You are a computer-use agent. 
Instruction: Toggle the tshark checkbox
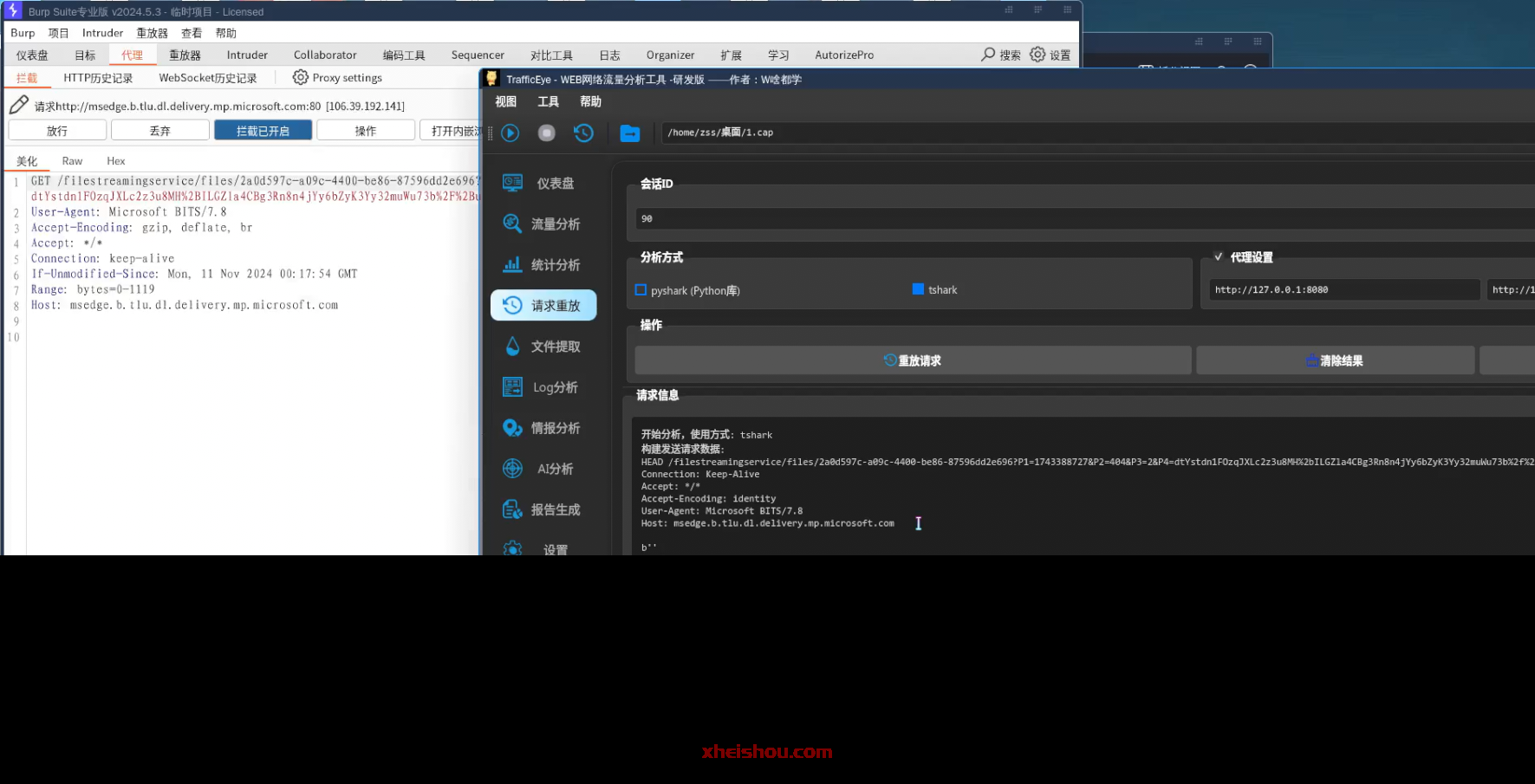click(918, 289)
